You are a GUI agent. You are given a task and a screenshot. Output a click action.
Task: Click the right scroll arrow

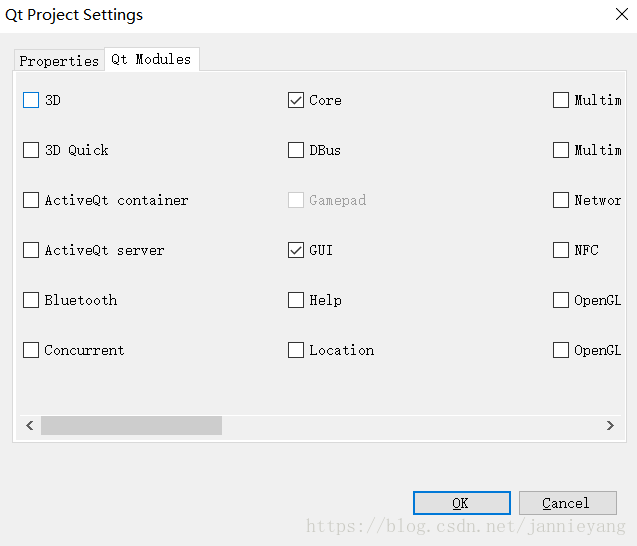(x=610, y=425)
